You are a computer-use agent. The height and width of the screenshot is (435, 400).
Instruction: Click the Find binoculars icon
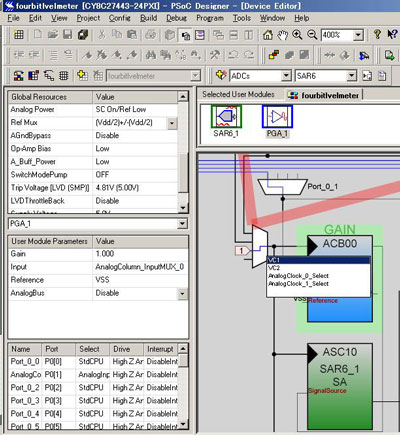click(x=151, y=55)
